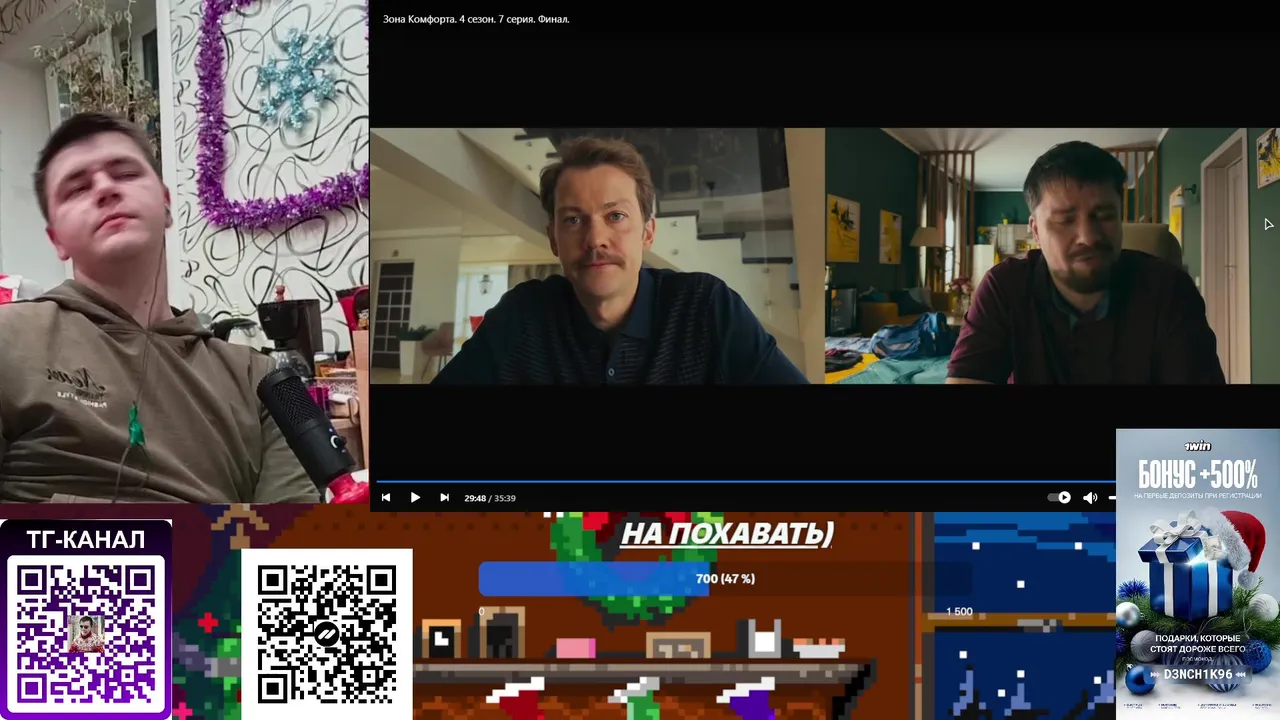
Task: Mute the video player volume
Action: 1090,497
